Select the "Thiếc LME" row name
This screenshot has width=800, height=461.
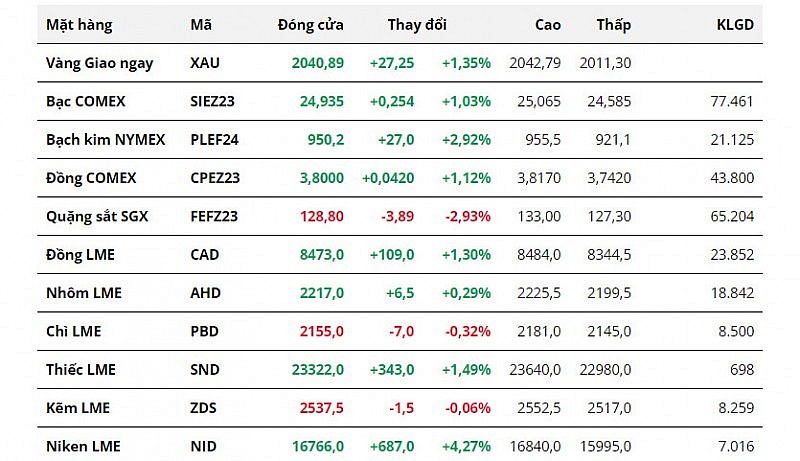81,370
